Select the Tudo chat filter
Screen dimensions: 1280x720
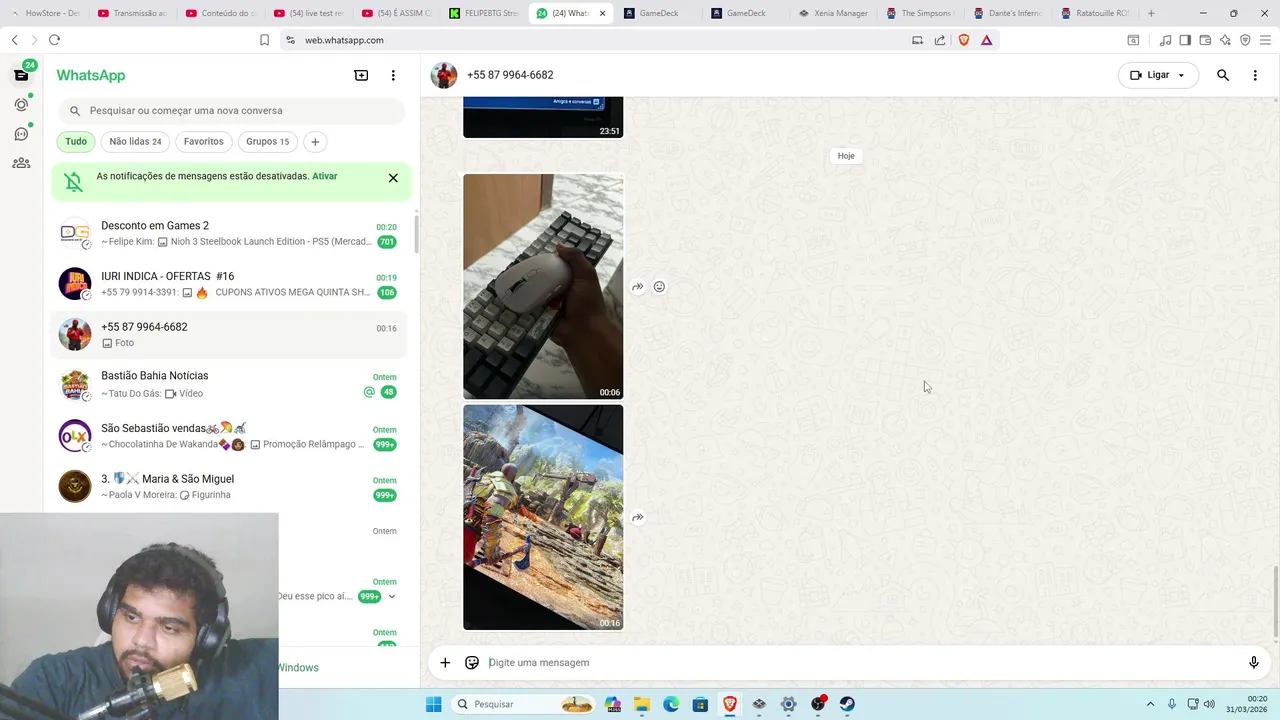tap(76, 142)
